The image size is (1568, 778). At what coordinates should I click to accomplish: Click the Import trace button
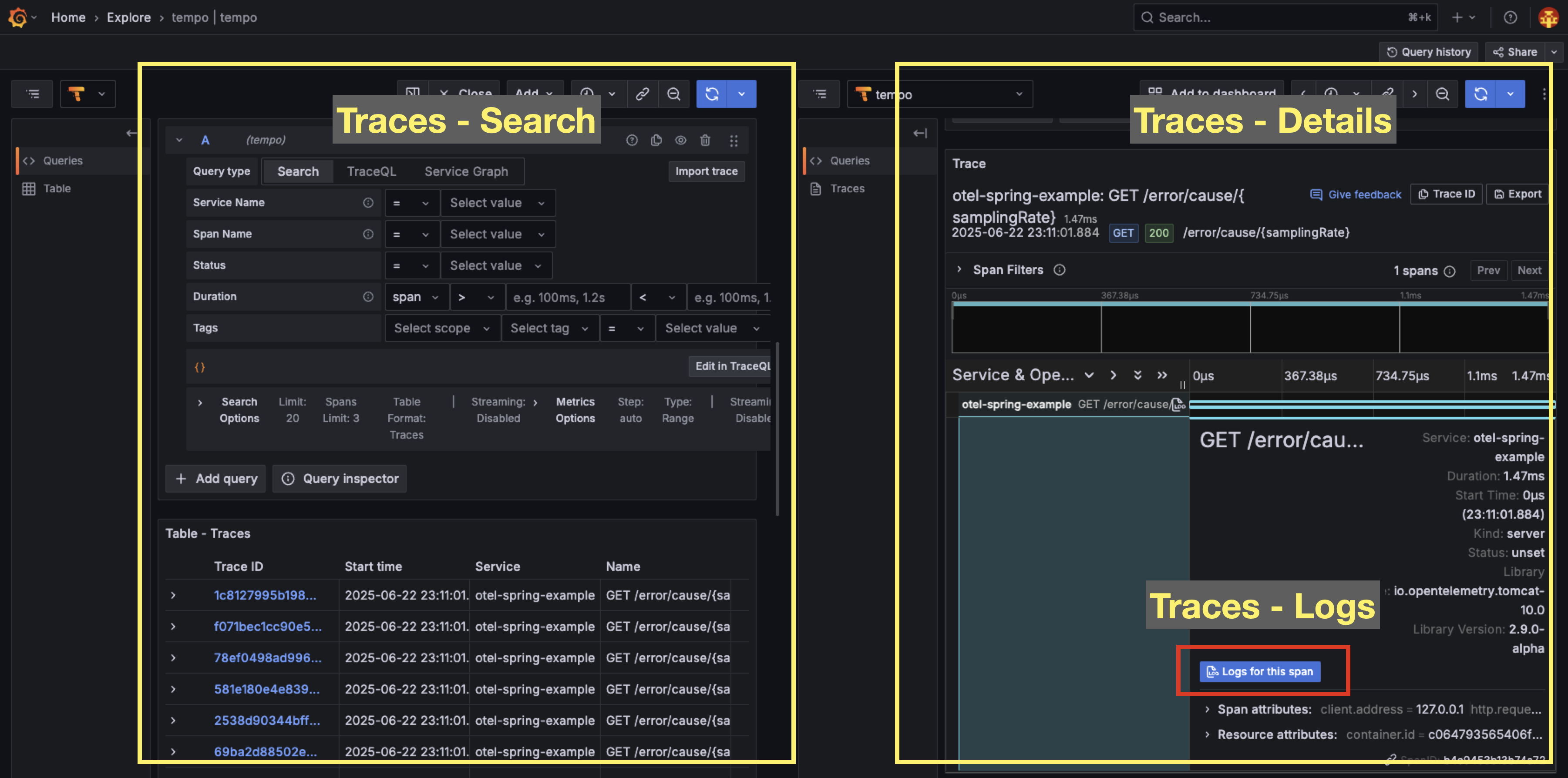(706, 171)
